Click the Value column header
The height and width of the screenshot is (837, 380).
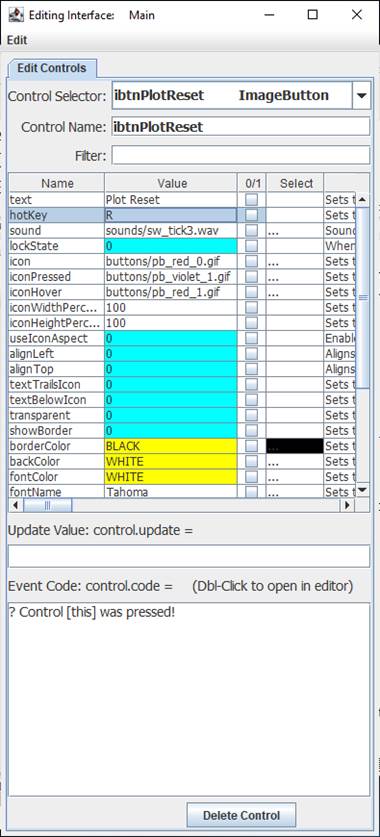171,183
